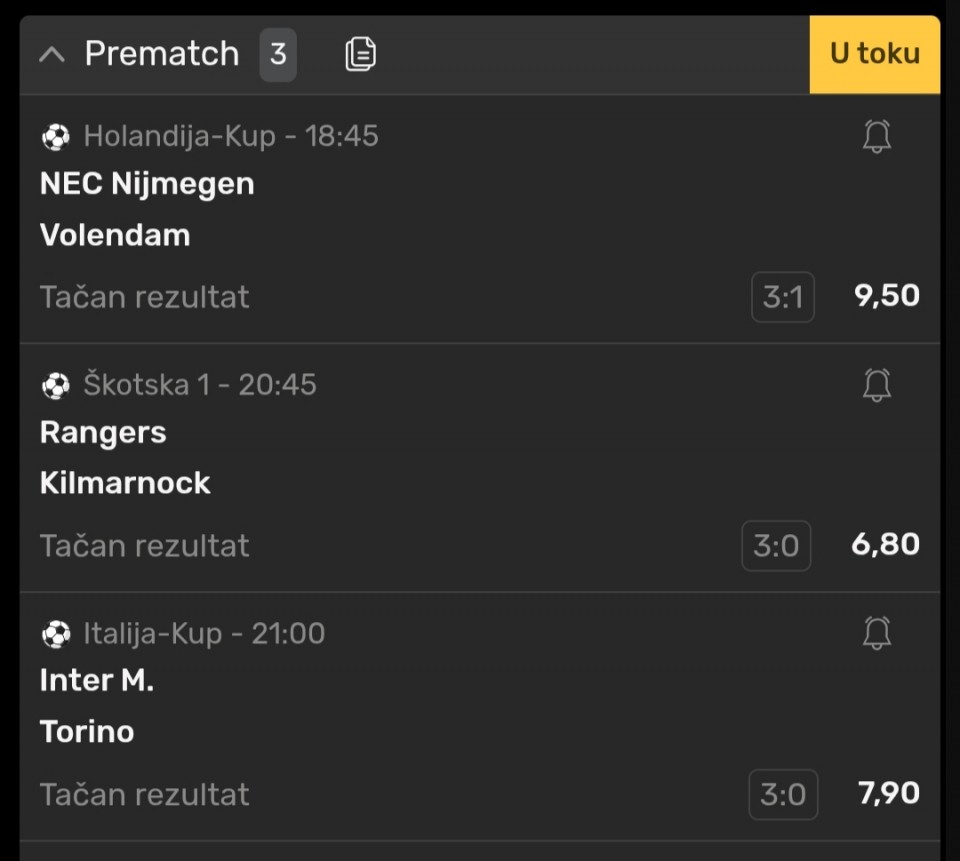Open the Inter M. team name
Image resolution: width=960 pixels, height=861 pixels.
tap(97, 681)
